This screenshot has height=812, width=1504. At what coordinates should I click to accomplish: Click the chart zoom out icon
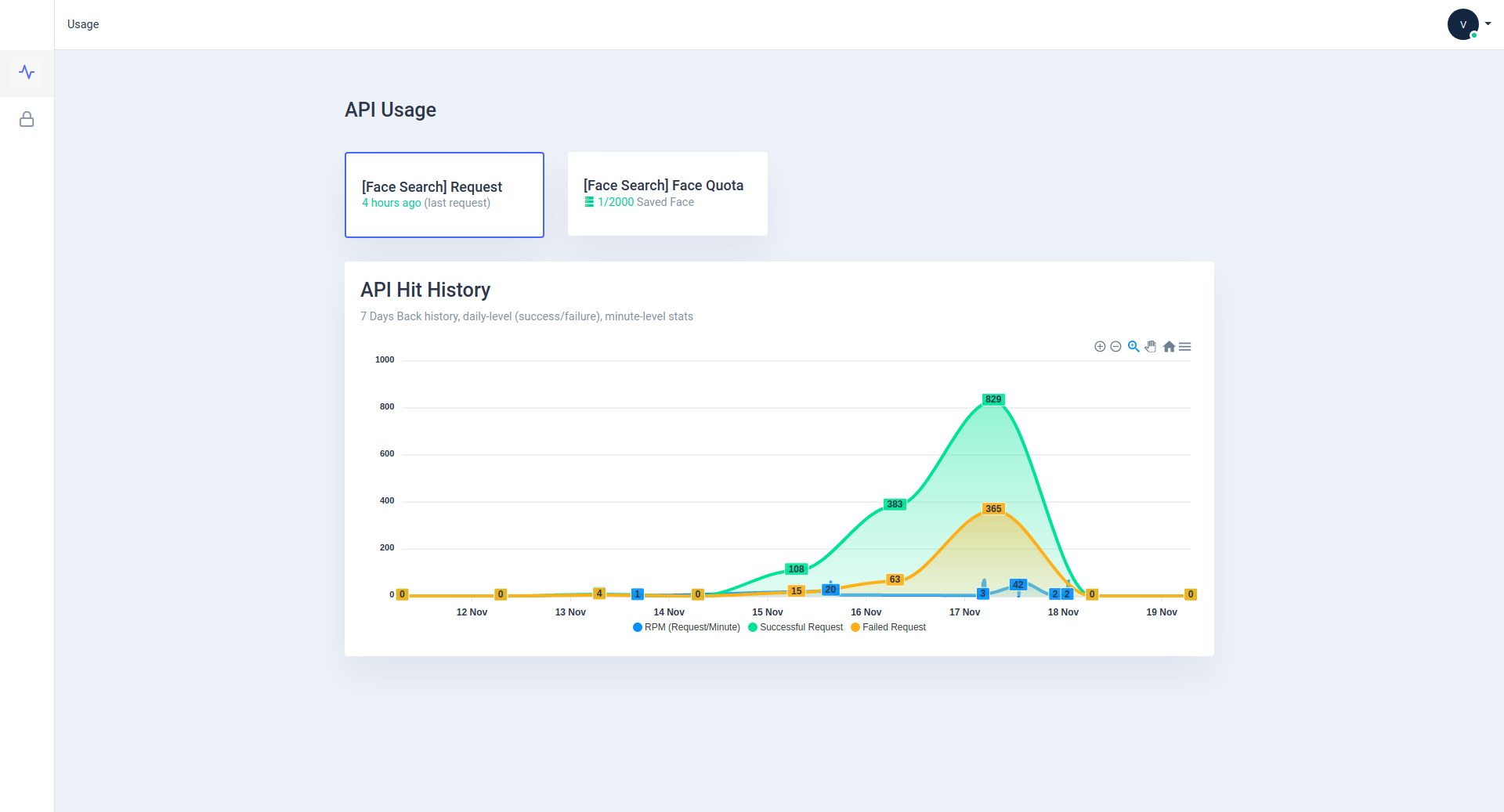[x=1115, y=346]
